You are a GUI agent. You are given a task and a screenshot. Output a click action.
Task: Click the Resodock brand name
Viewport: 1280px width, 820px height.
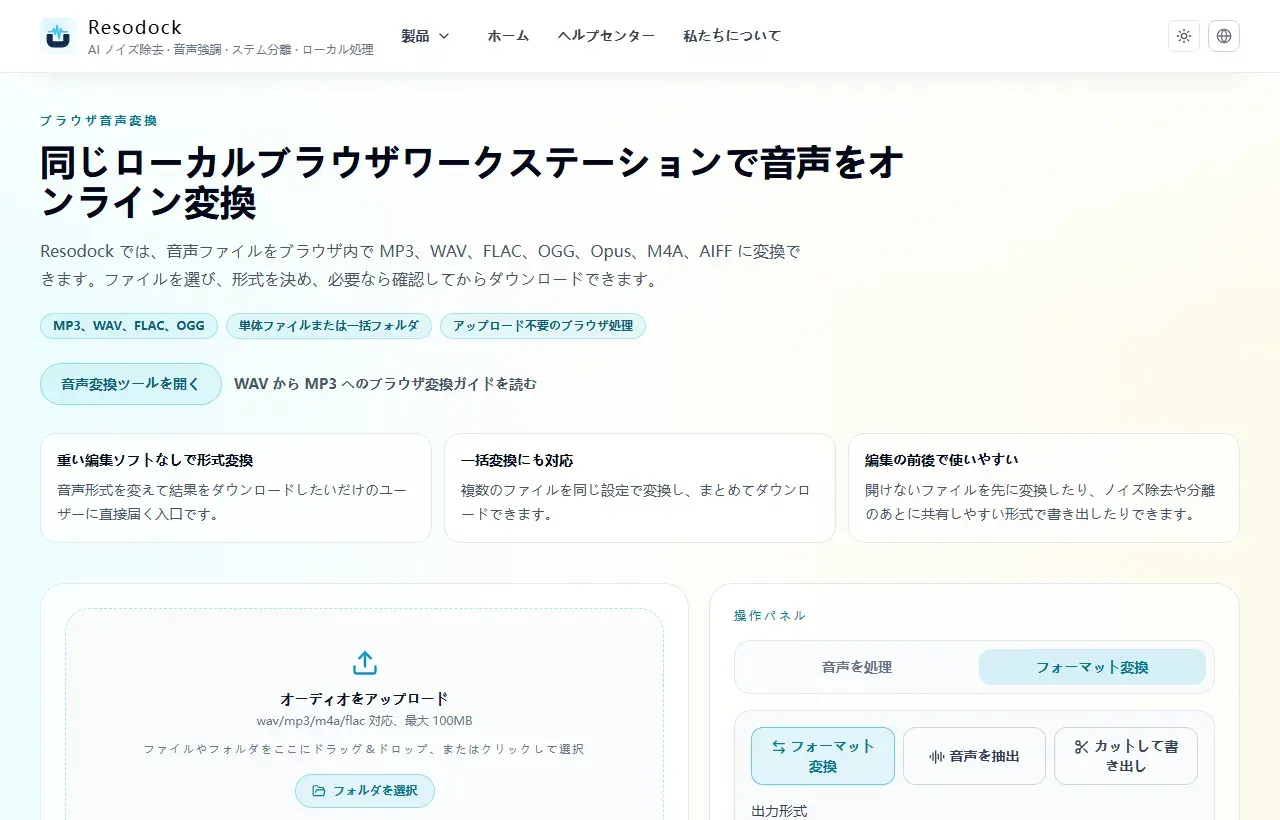click(x=135, y=27)
